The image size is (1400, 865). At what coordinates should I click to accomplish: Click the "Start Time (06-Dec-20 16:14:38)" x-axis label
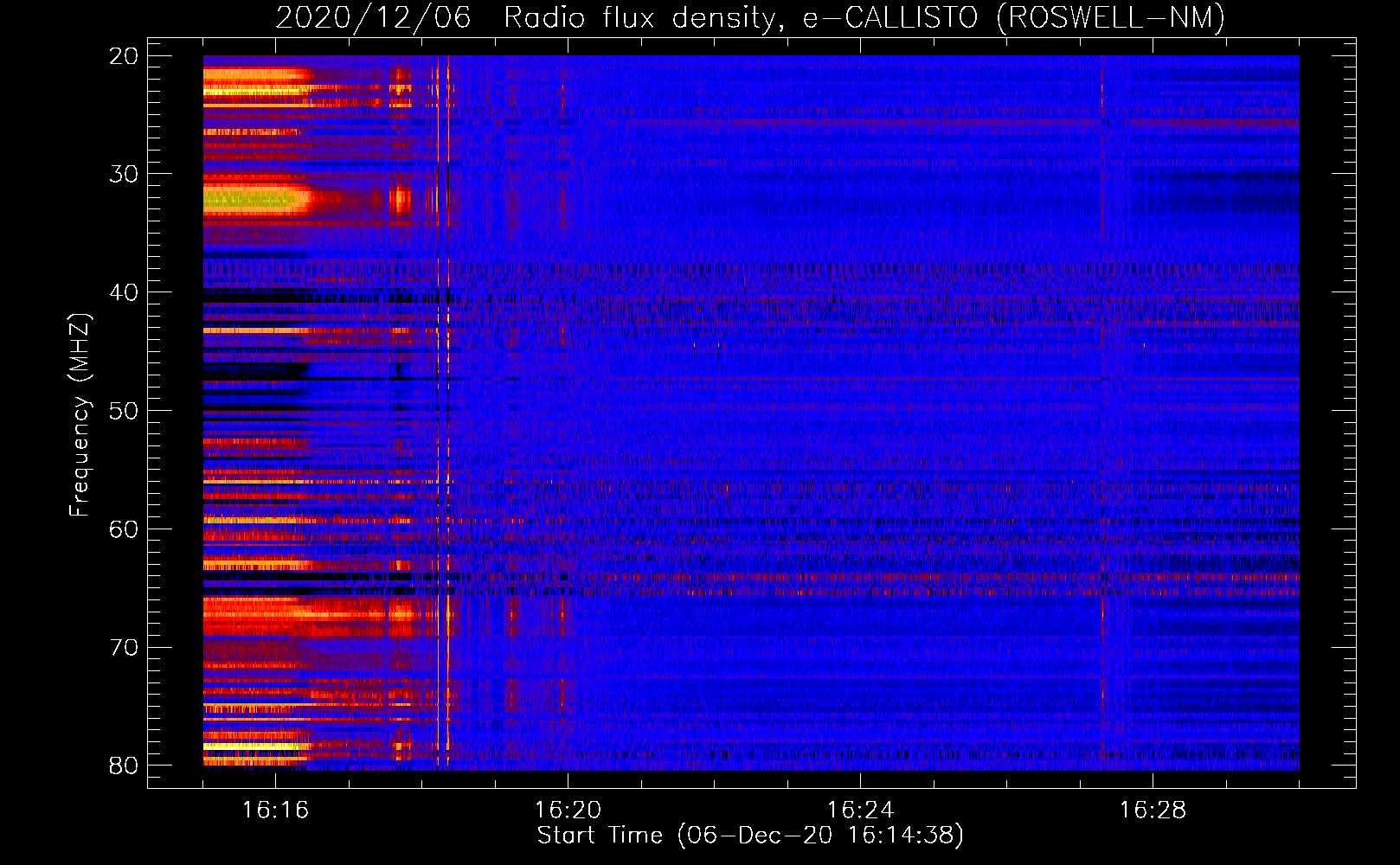(750, 836)
